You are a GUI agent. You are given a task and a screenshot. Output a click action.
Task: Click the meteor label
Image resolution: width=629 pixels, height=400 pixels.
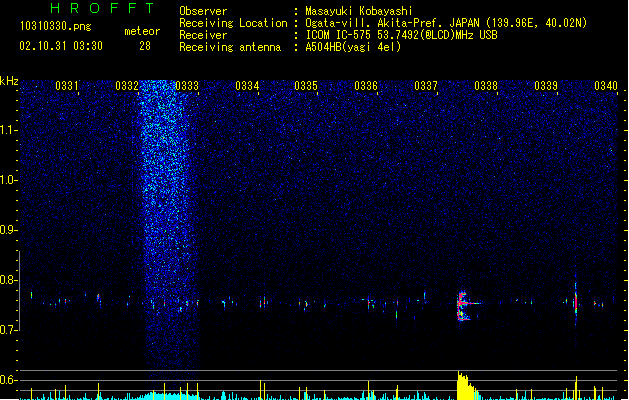coord(142,31)
